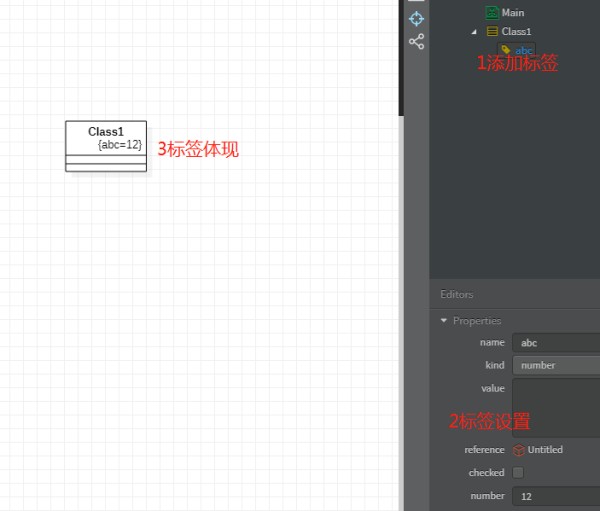This screenshot has height=511, width=600.
Task: Click the Main diagram icon
Action: click(x=492, y=13)
